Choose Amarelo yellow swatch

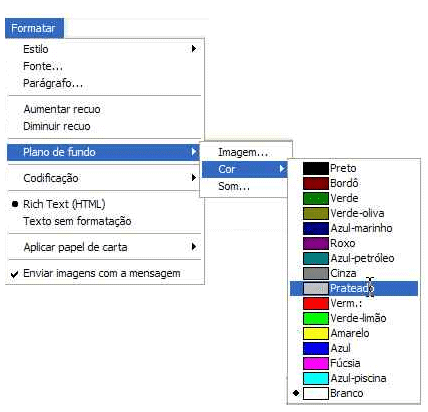pyautogui.click(x=316, y=333)
